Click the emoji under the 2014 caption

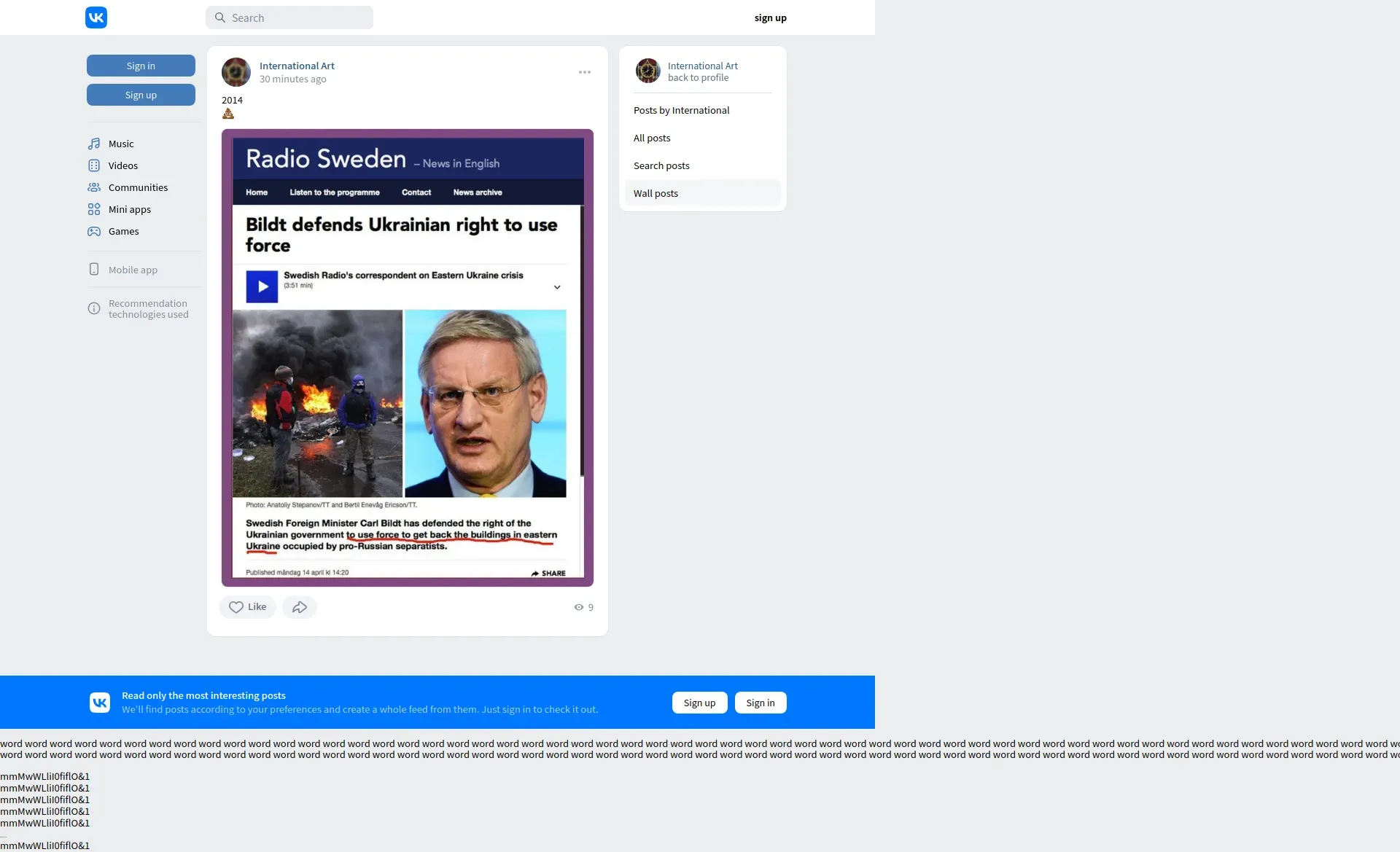[x=228, y=114]
